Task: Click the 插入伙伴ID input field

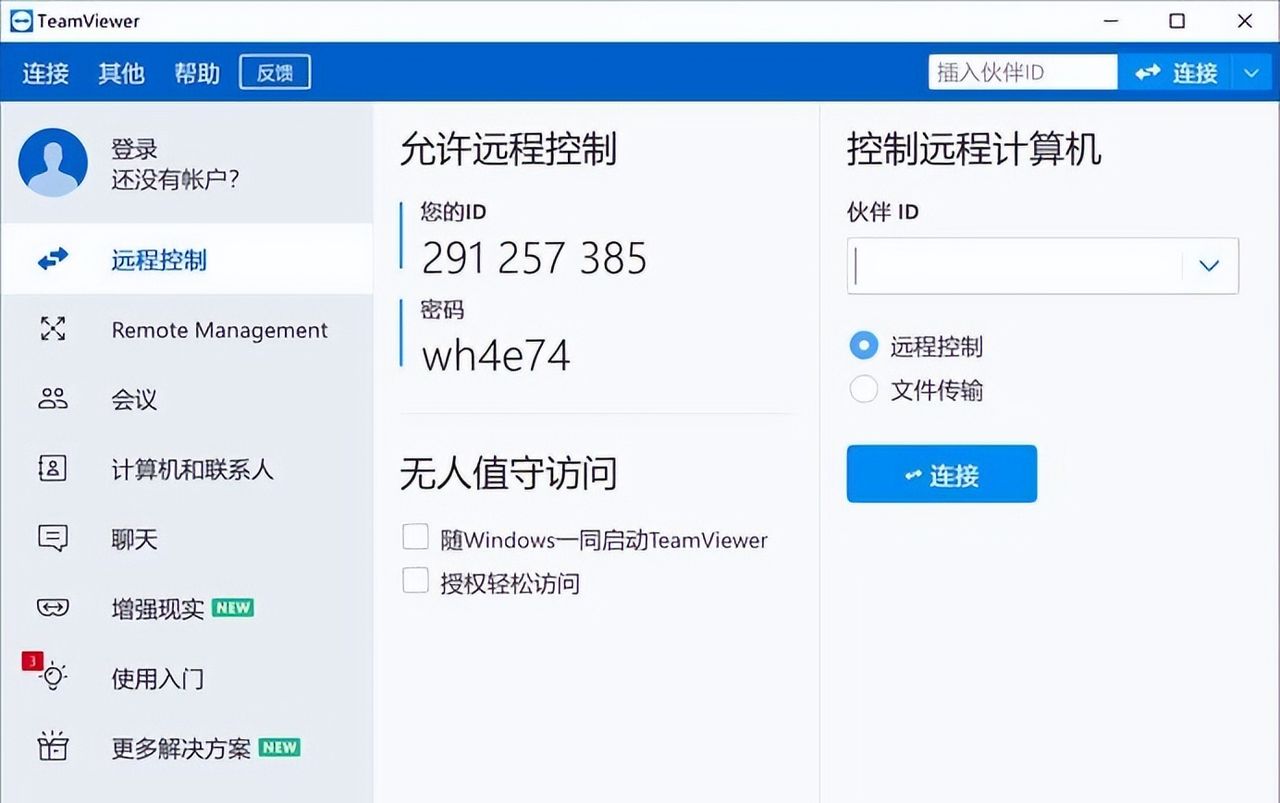Action: (x=1022, y=71)
